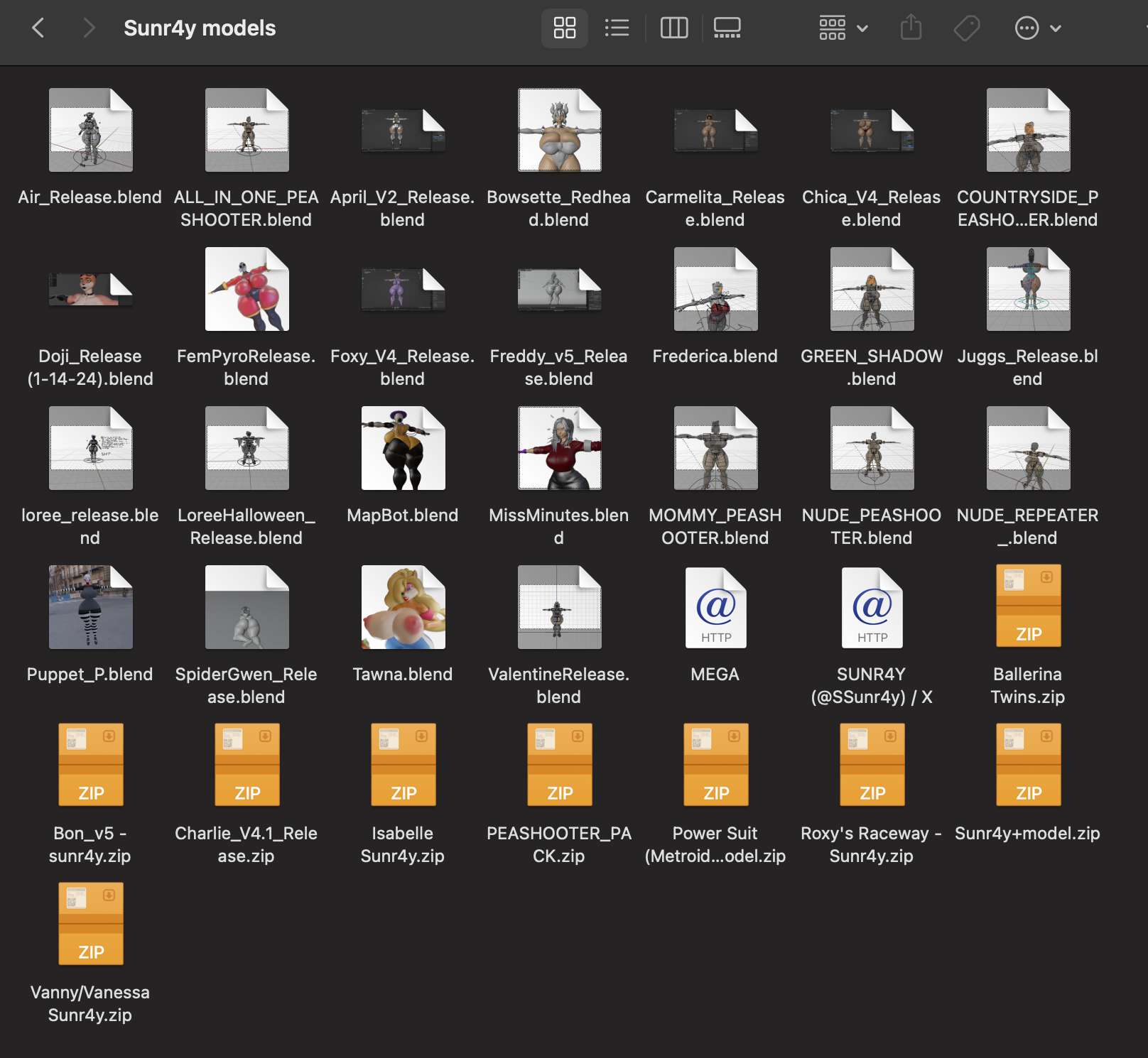The height and width of the screenshot is (1058, 1148).
Task: Go forward to next folder
Action: tap(89, 28)
